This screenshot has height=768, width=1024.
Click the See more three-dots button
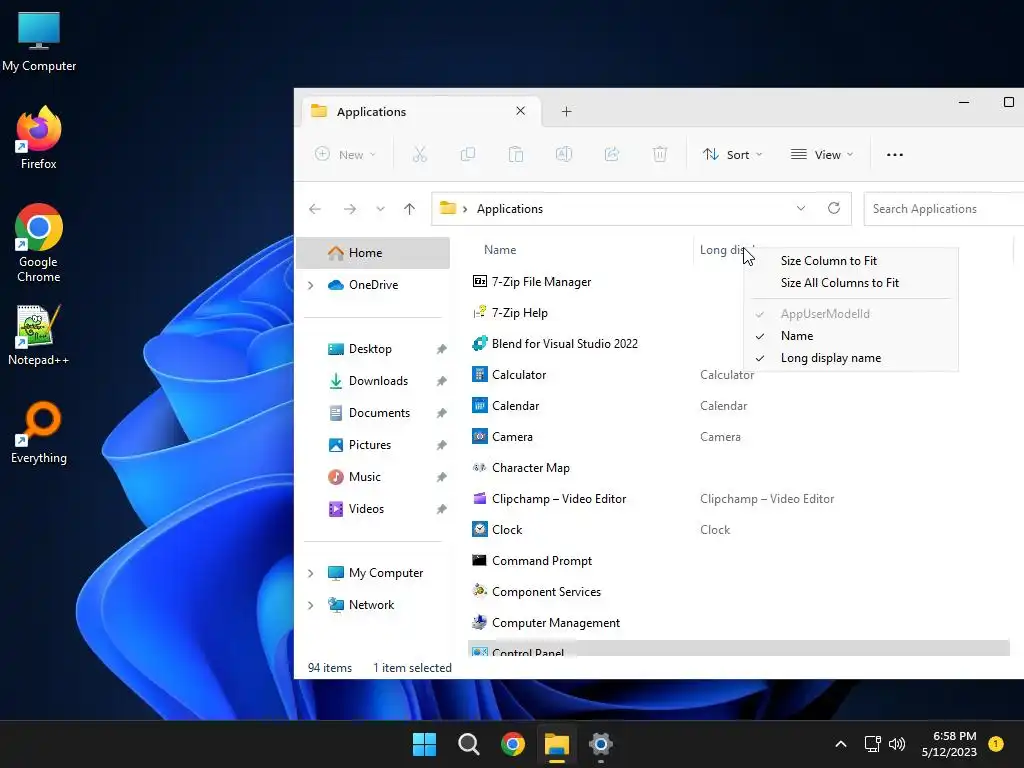point(895,155)
